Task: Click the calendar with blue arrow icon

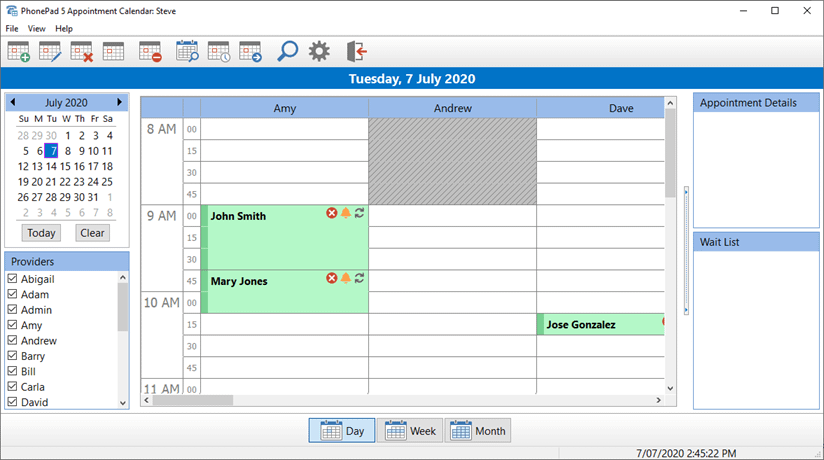Action: click(250, 52)
